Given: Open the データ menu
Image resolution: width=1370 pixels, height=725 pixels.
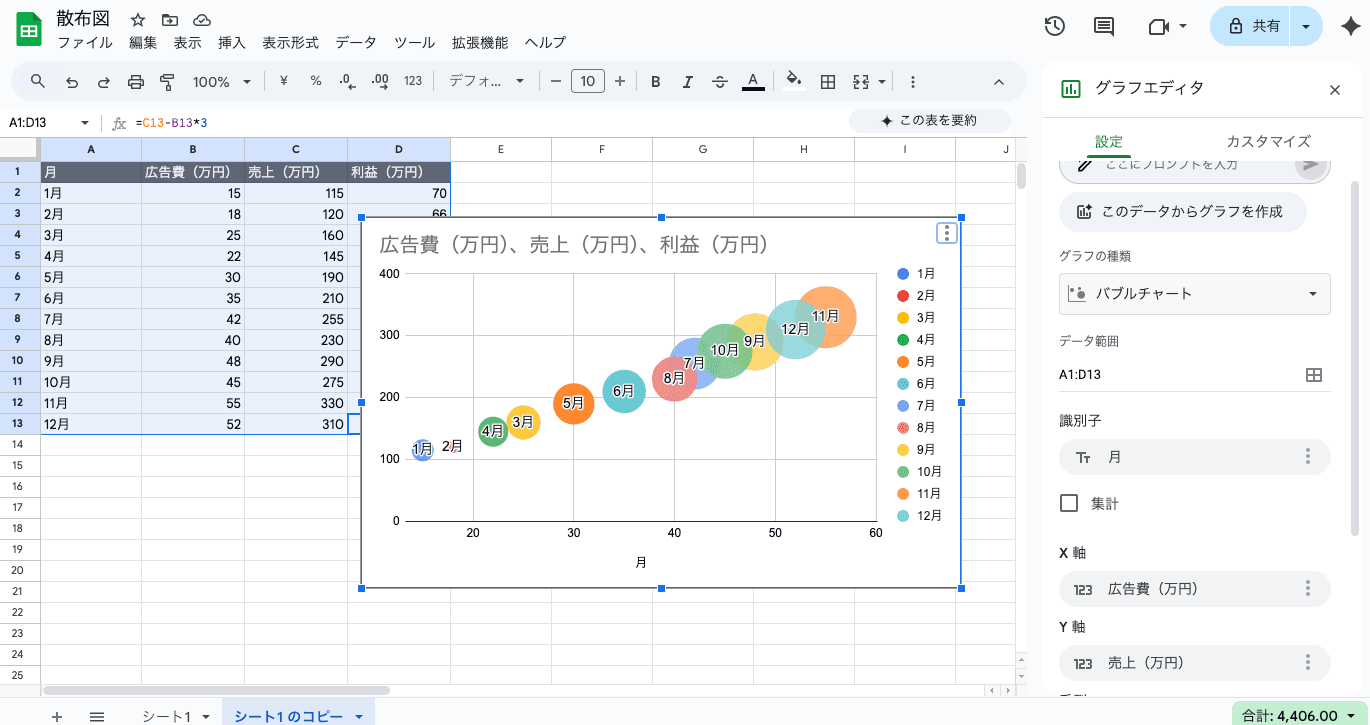Looking at the screenshot, I should point(356,43).
